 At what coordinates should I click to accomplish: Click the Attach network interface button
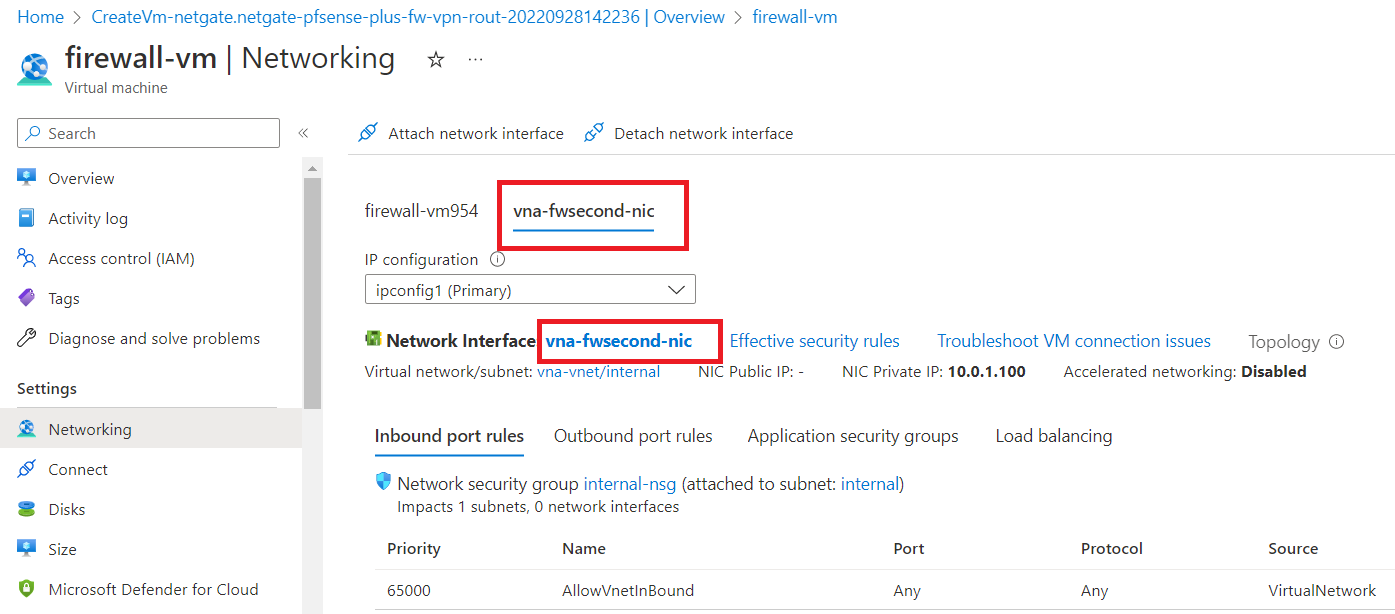[462, 133]
